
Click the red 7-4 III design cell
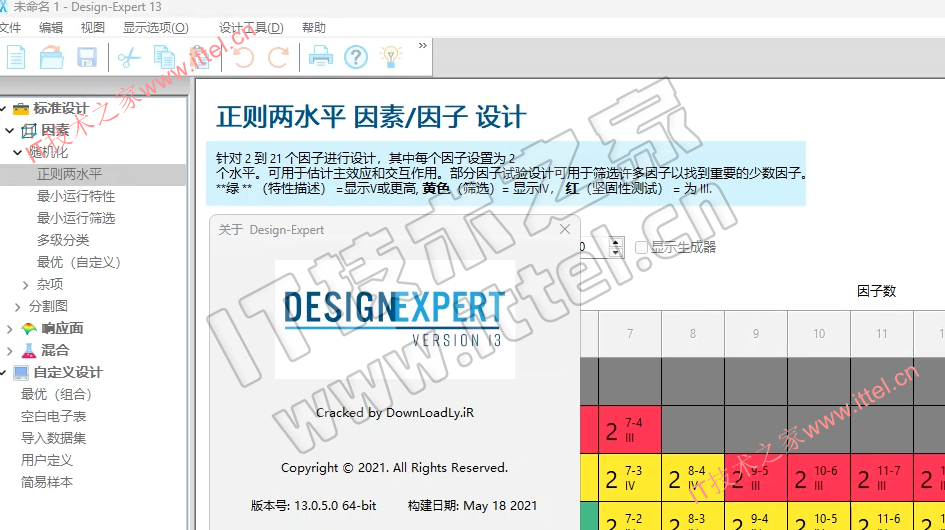629,430
